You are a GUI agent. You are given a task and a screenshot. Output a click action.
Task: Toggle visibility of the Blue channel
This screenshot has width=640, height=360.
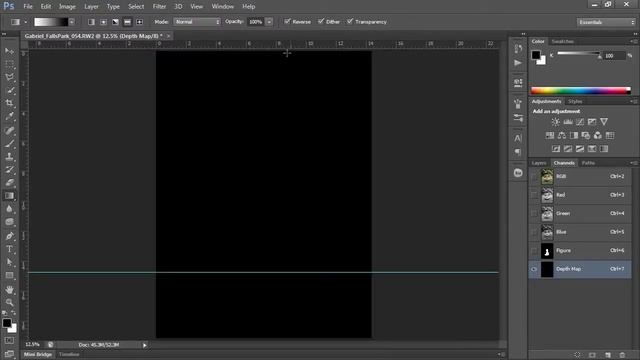534,232
